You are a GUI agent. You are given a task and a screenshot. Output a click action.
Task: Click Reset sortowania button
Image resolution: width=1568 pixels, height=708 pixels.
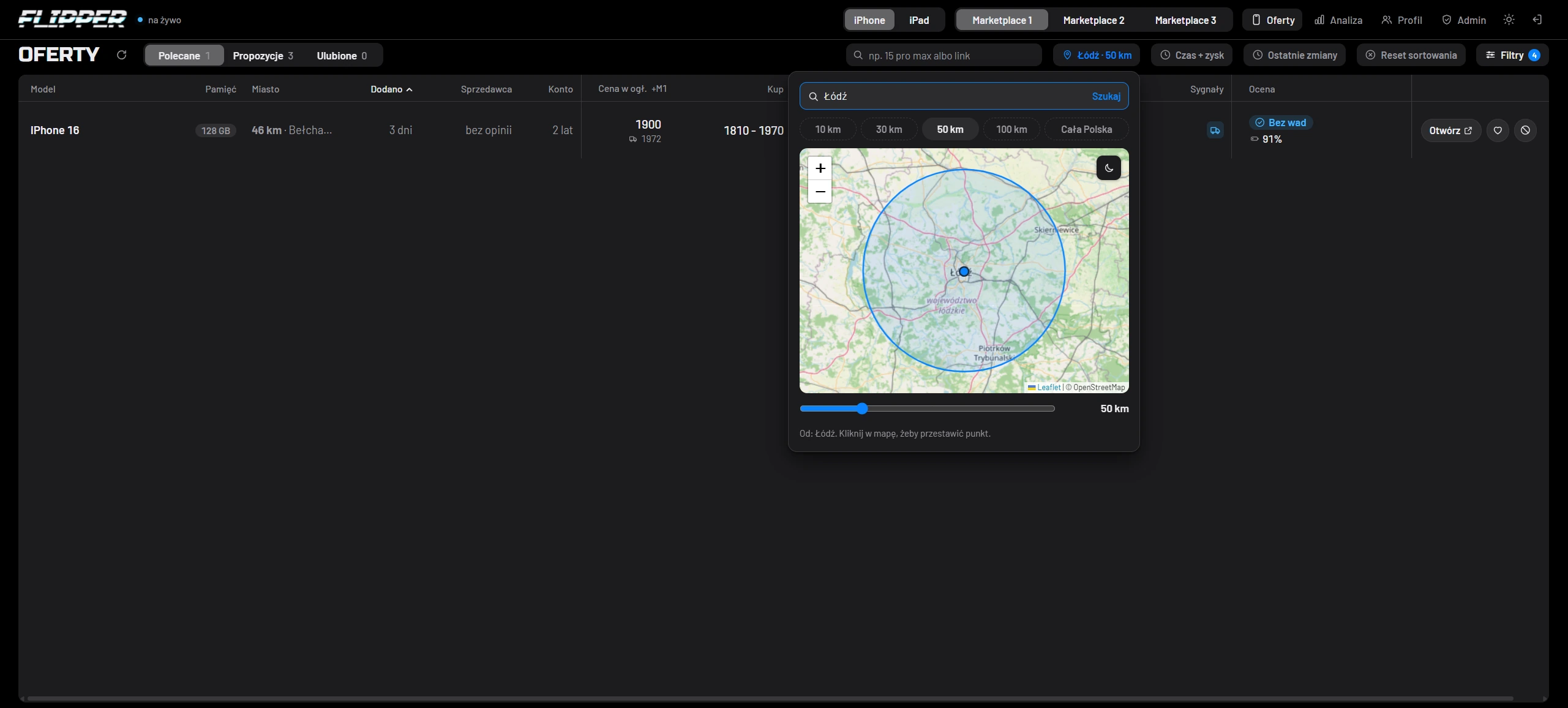1411,55
